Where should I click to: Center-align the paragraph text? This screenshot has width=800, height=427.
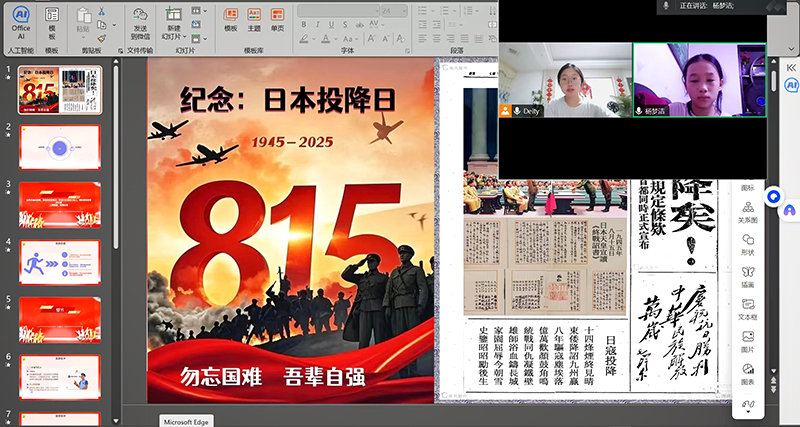click(x=437, y=38)
